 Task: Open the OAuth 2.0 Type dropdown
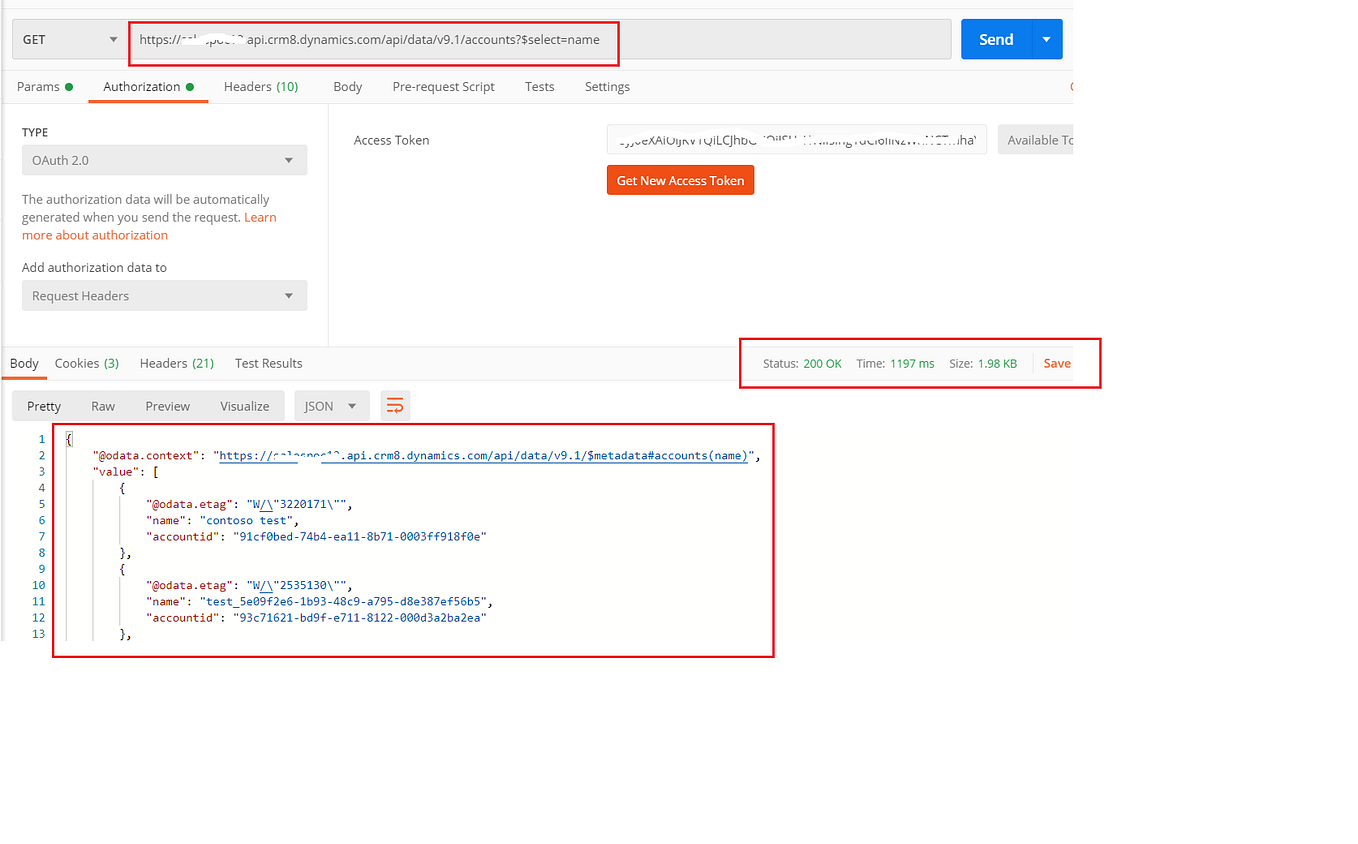coord(164,160)
